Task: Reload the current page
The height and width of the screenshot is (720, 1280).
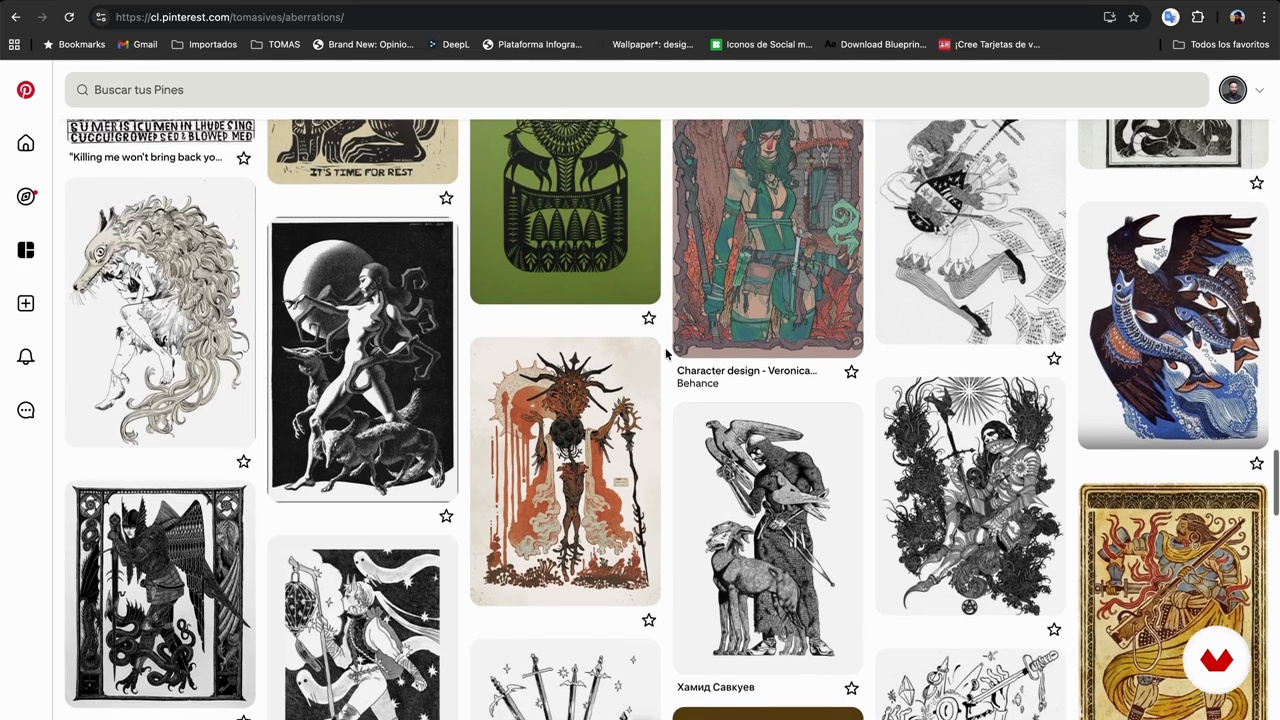Action: 69,17
